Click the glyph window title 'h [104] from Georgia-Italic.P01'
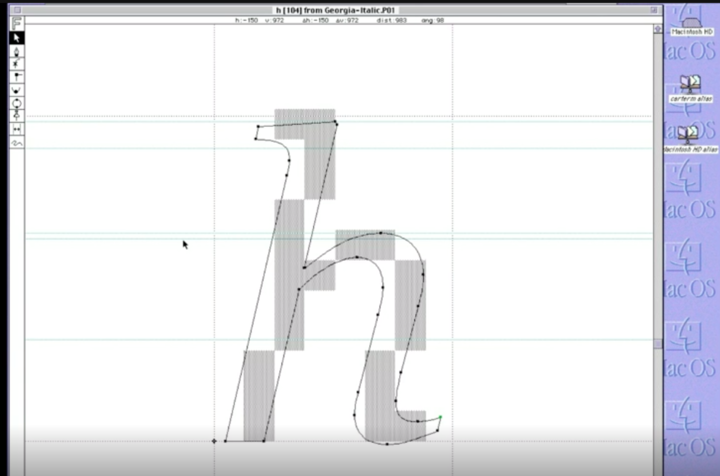The height and width of the screenshot is (476, 720). [336, 10]
